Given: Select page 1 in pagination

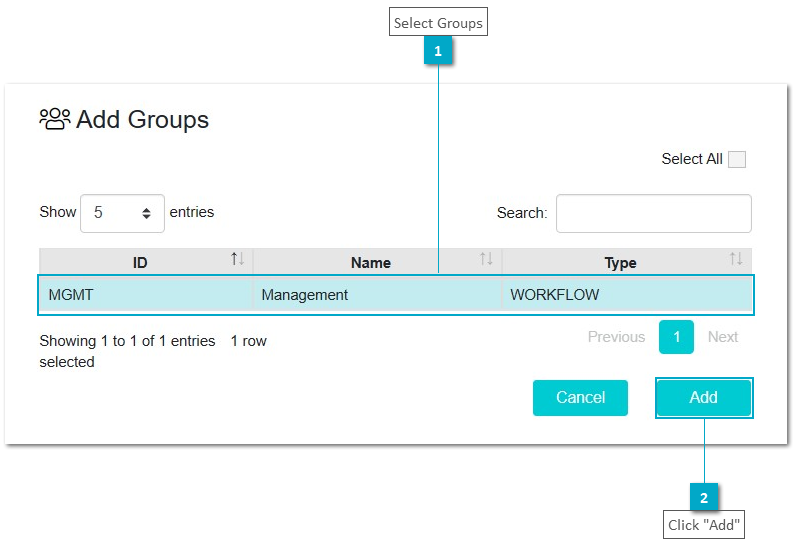Looking at the screenshot, I should point(676,337).
